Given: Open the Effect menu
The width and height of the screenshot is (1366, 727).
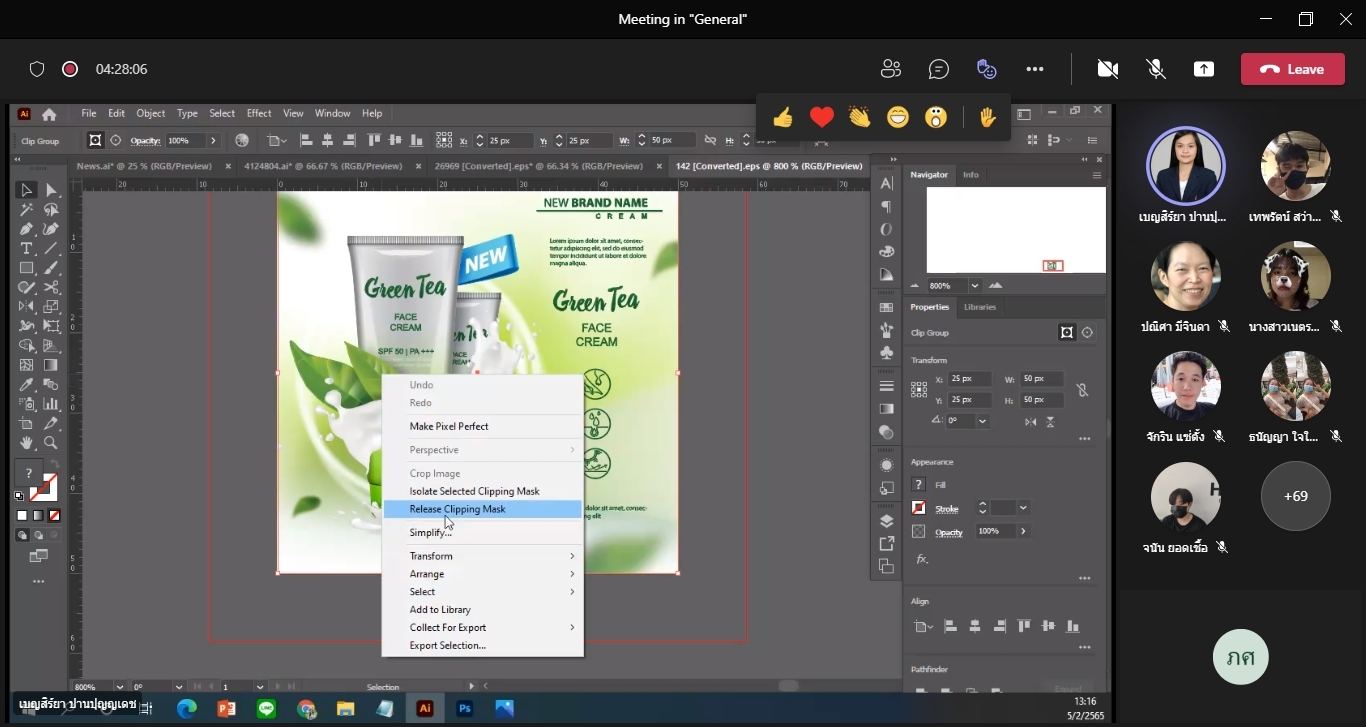Looking at the screenshot, I should (x=259, y=114).
